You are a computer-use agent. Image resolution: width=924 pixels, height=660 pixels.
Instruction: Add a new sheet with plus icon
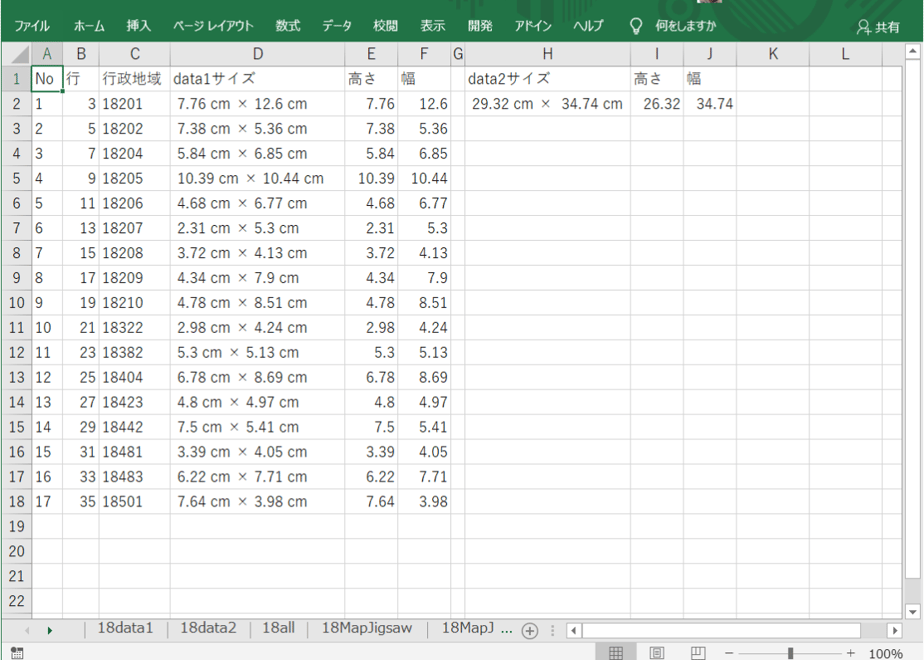point(530,631)
